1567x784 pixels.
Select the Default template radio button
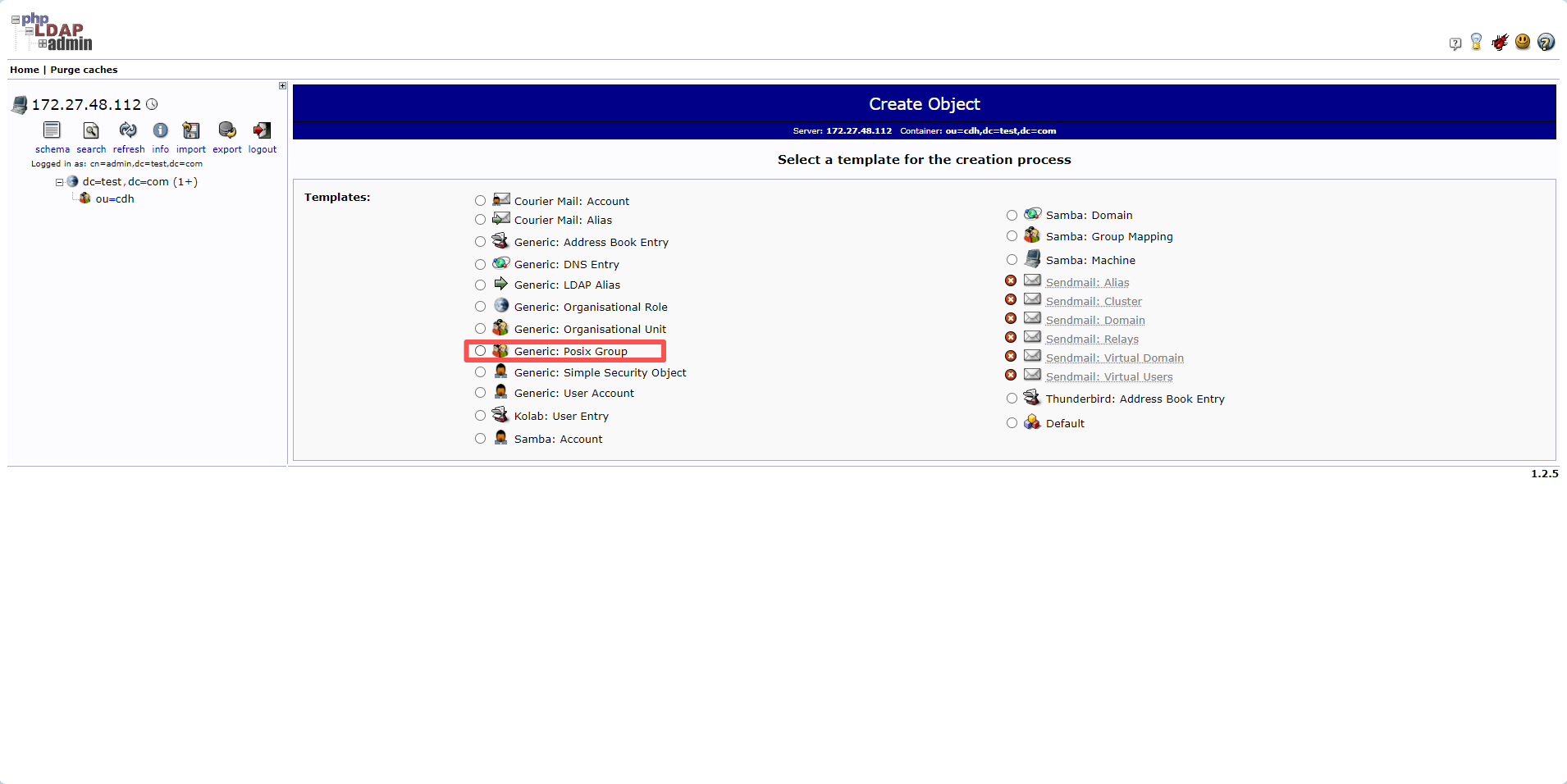coord(1012,423)
